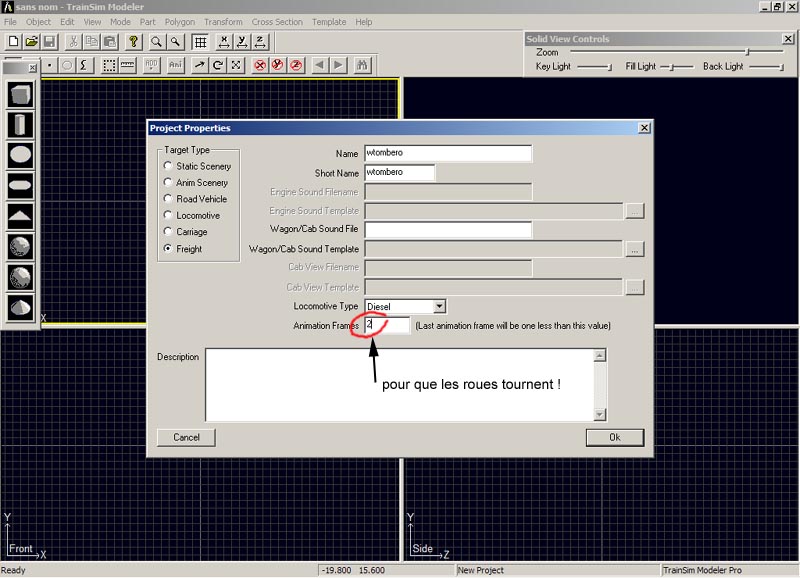Viewport: 800px width, 578px height.
Task: Click the Open folder toolbar icon
Action: [x=31, y=42]
